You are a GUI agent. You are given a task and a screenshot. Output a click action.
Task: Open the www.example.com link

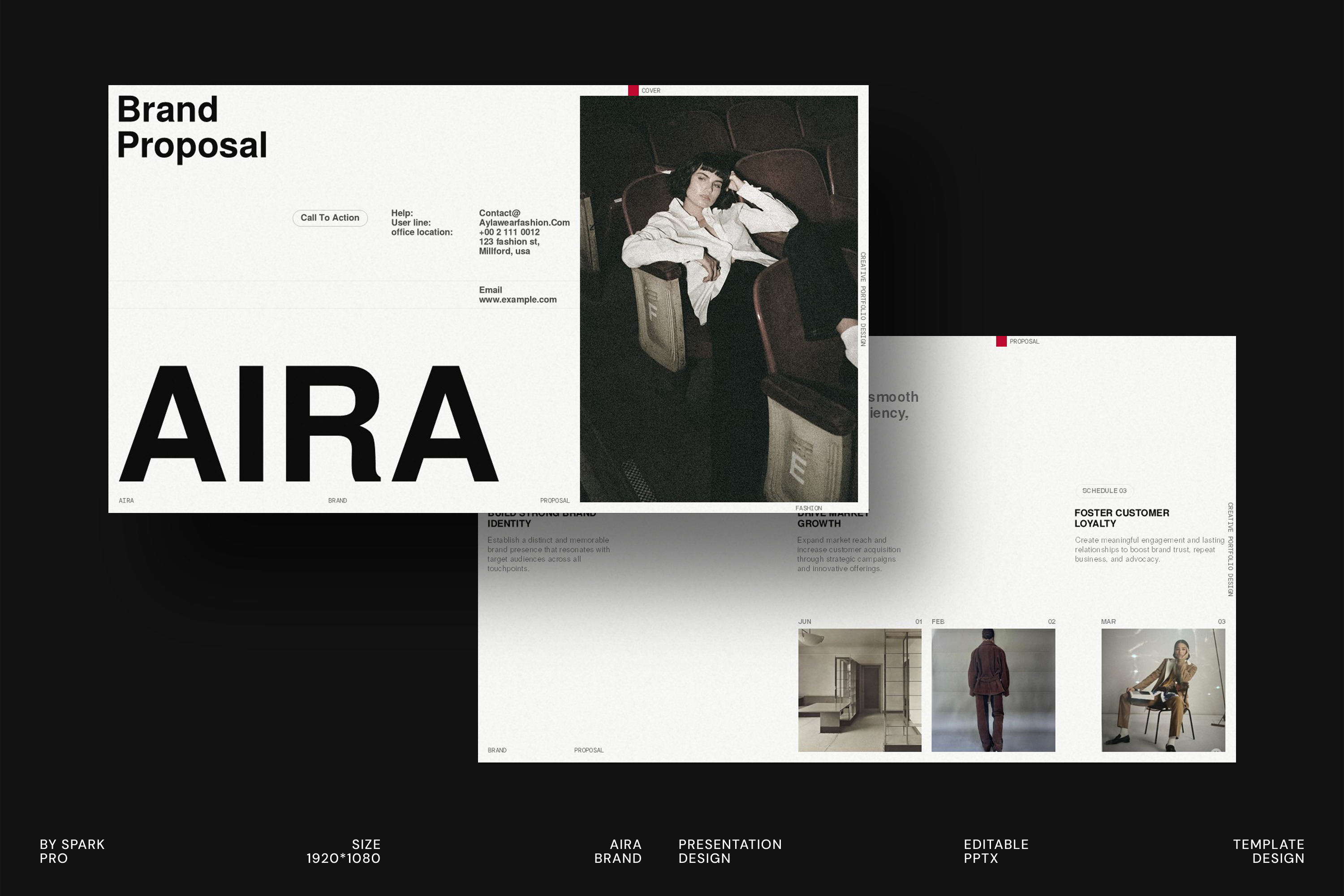[517, 299]
